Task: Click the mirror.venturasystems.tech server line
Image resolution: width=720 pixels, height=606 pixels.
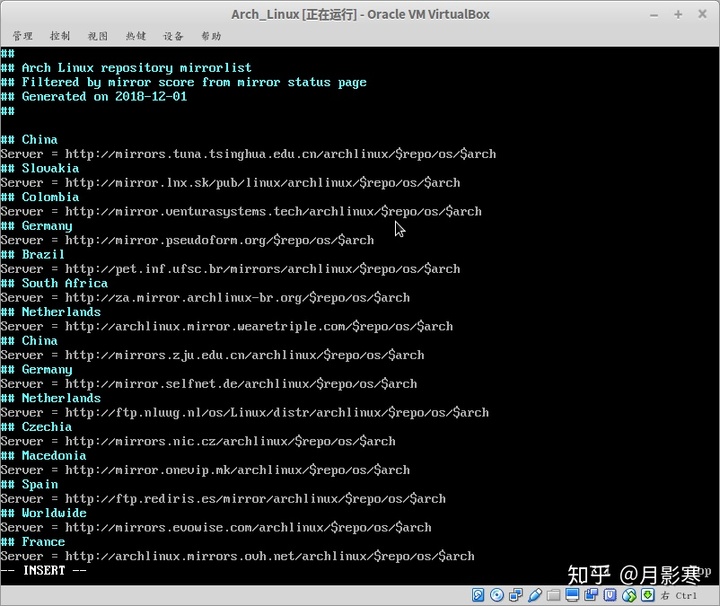Action: click(242, 211)
